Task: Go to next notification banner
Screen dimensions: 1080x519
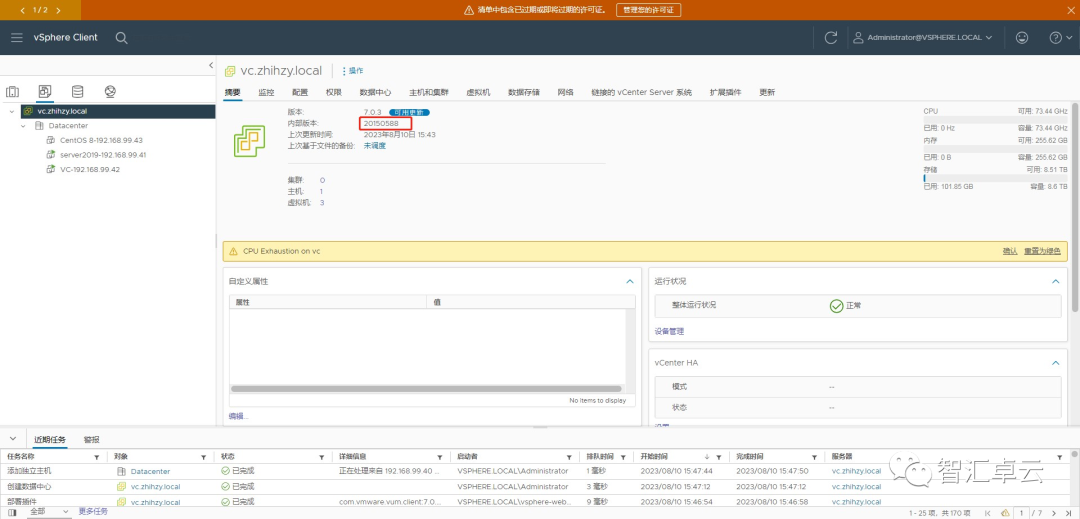Action: 58,10
